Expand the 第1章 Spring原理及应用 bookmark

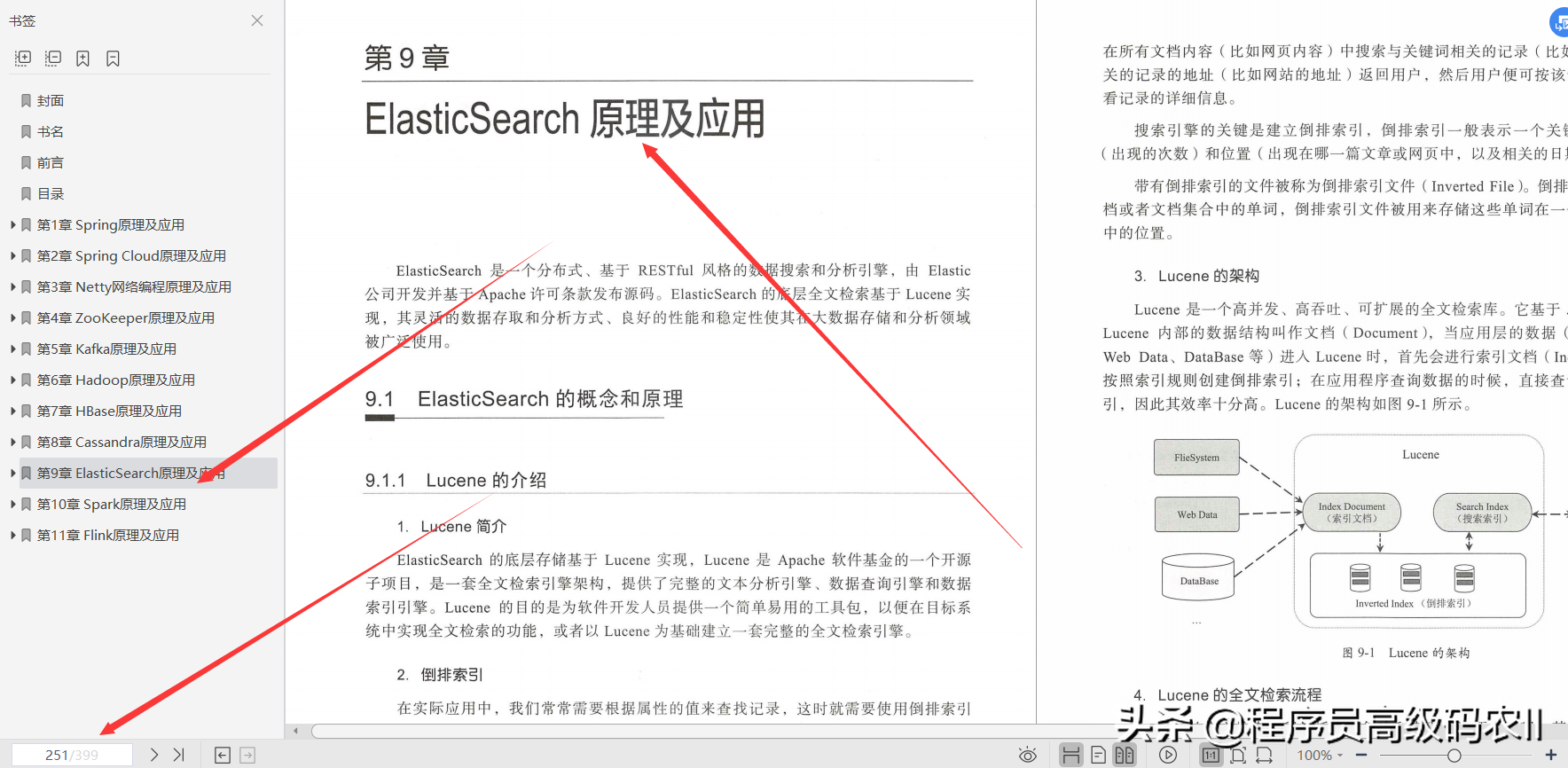point(12,225)
